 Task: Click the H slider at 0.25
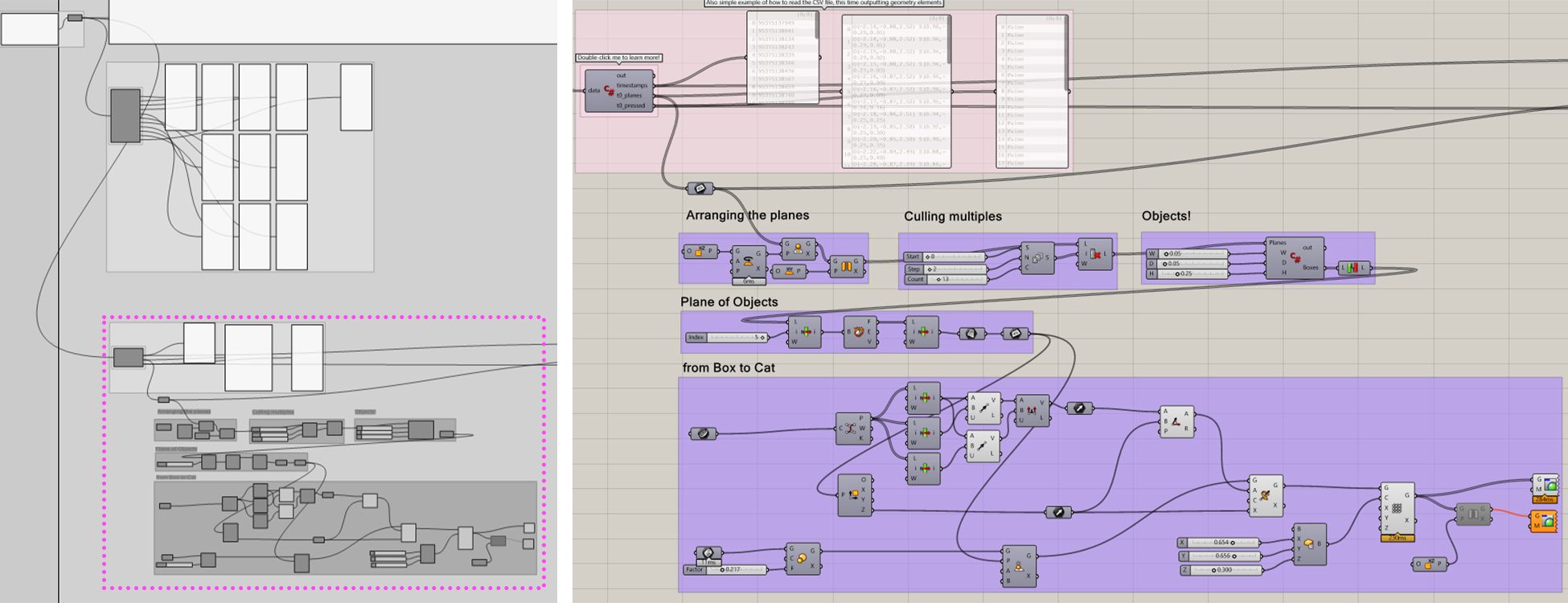click(x=1188, y=274)
